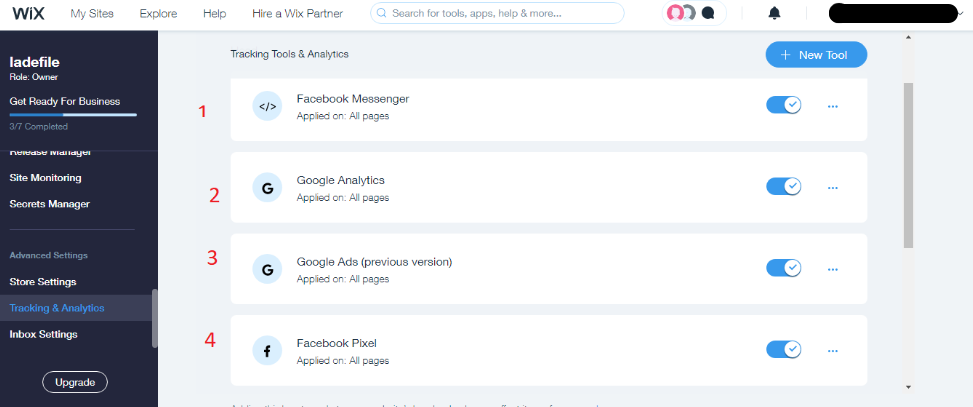Open the My Sites menu
The image size is (973, 407).
coord(92,14)
